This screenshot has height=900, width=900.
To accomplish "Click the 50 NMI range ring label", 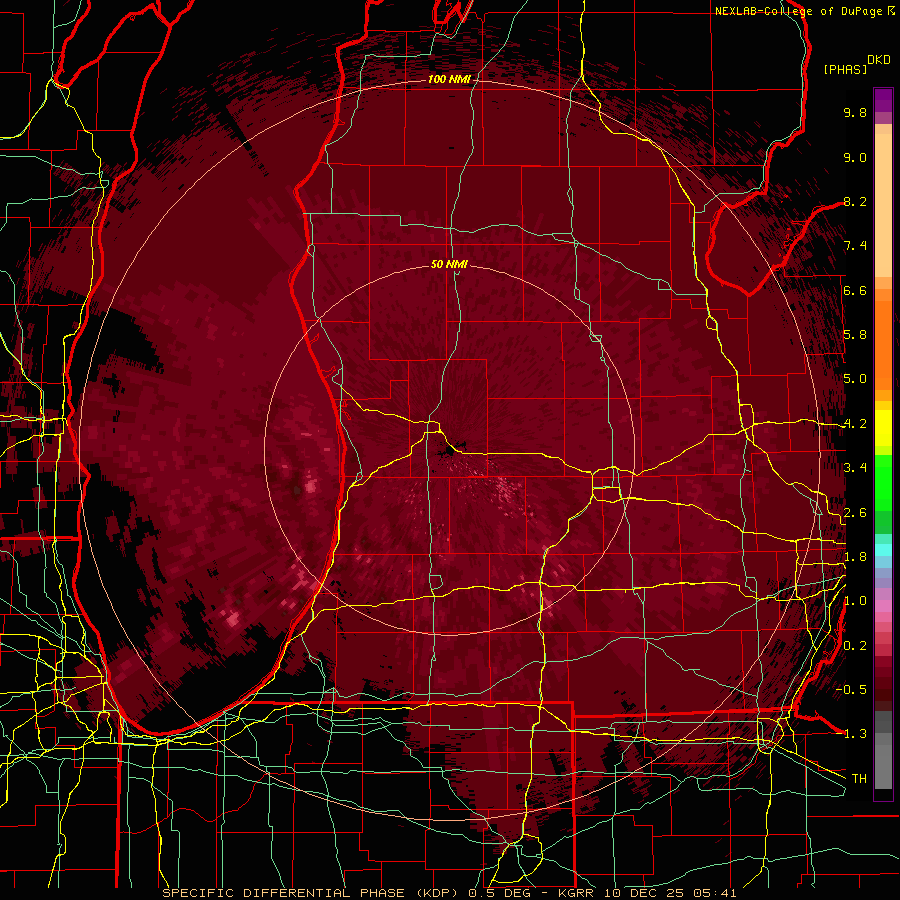I will pos(449,264).
